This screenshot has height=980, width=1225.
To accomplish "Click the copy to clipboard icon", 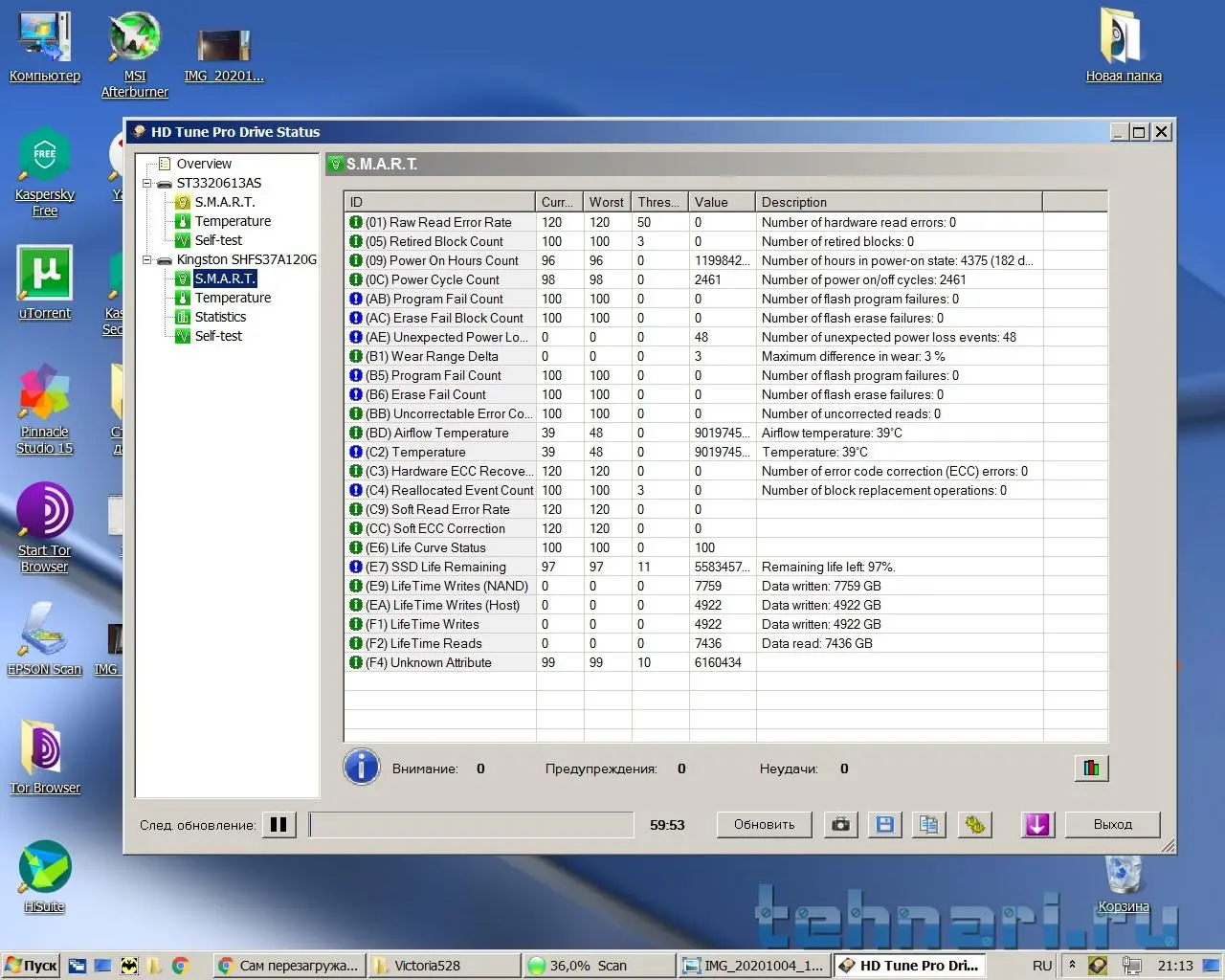I will tap(928, 824).
